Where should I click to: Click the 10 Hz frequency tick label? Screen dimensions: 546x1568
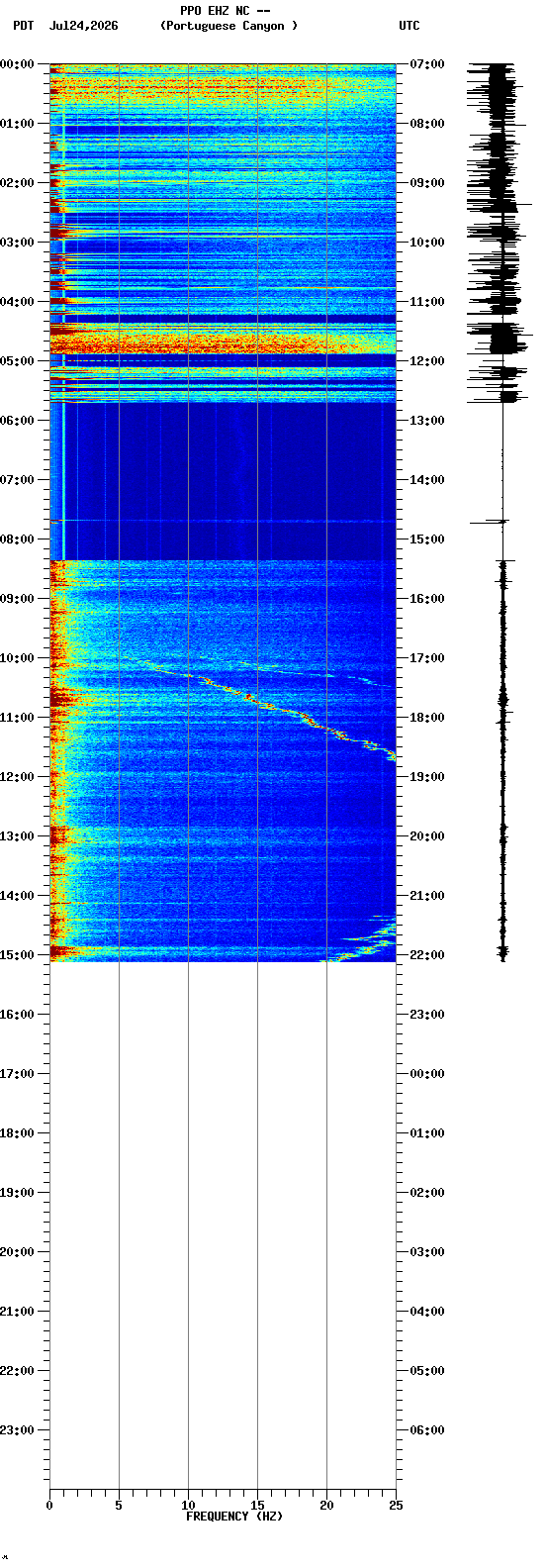188,1506
